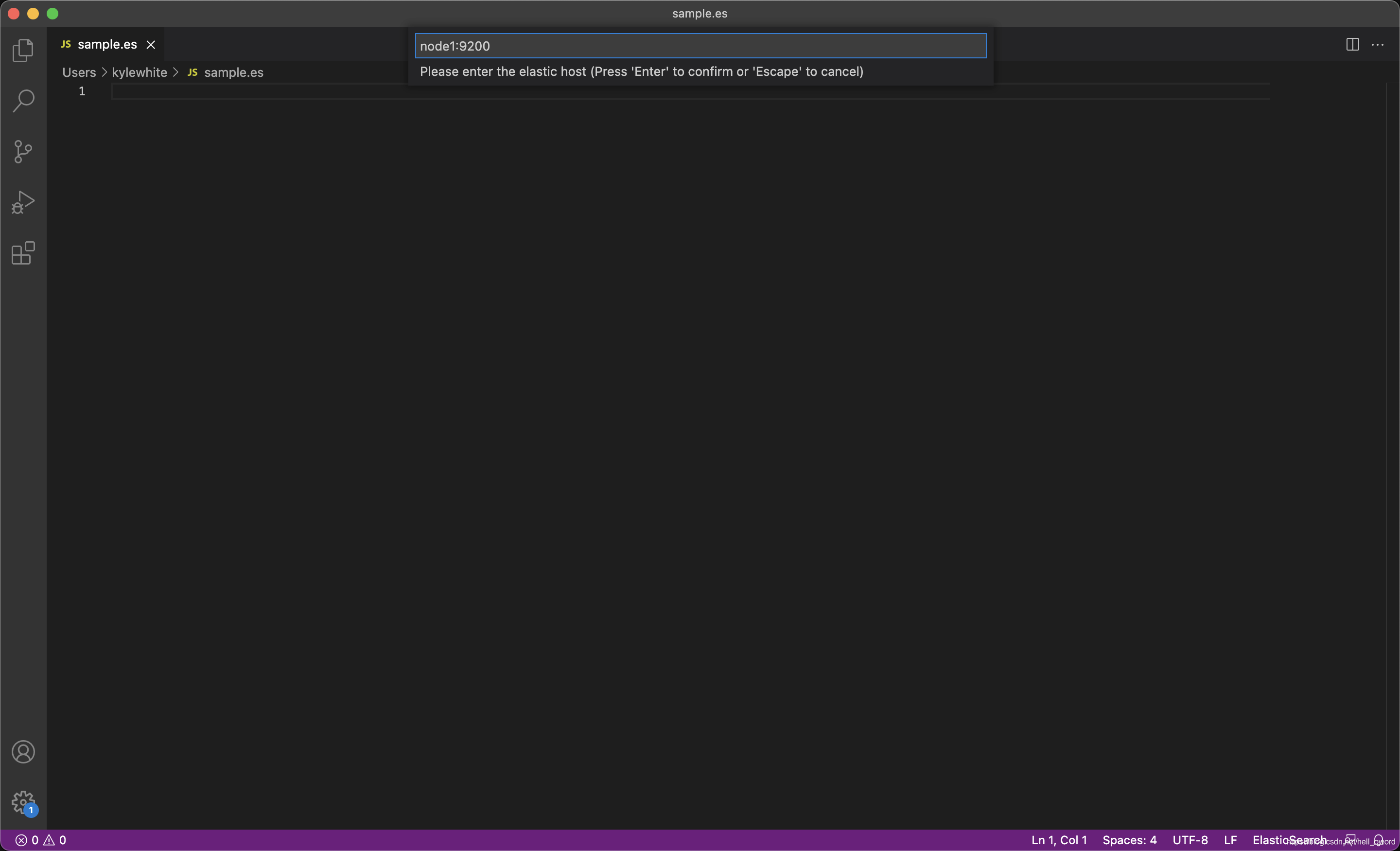
Task: Open the Source Control view
Action: [x=23, y=152]
